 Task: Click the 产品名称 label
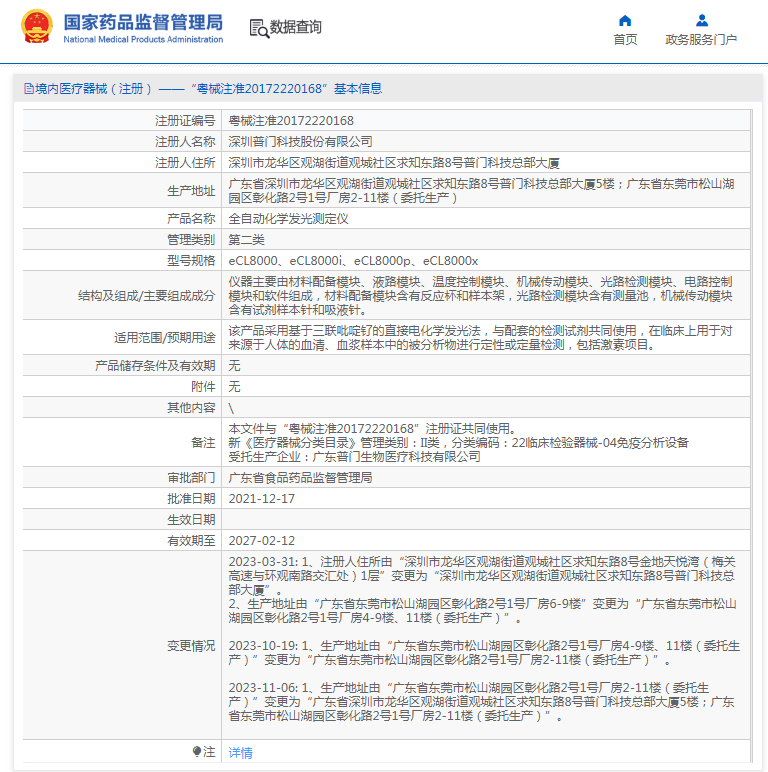tap(191, 219)
